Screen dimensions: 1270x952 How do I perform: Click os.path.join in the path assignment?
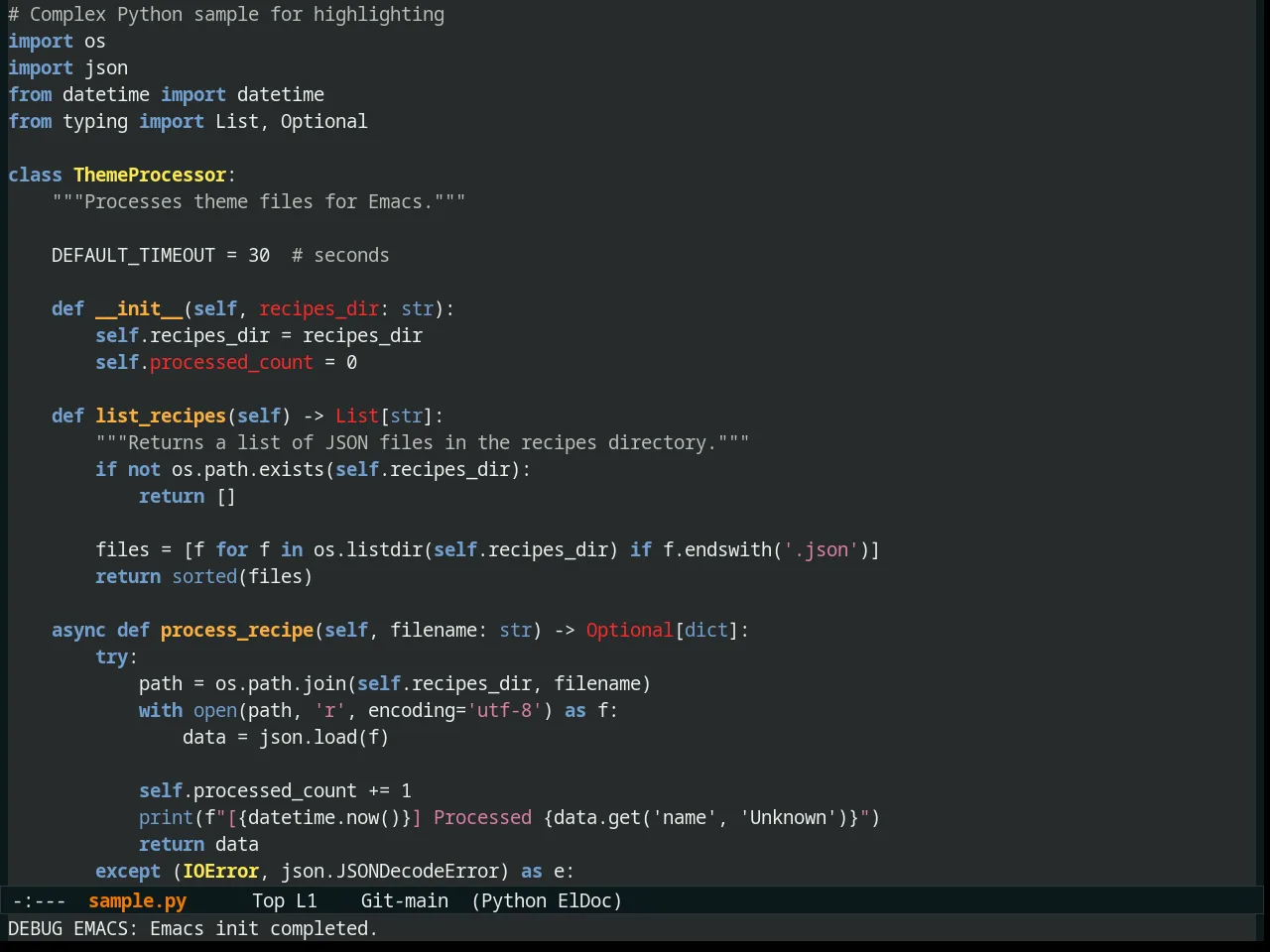[x=281, y=683]
